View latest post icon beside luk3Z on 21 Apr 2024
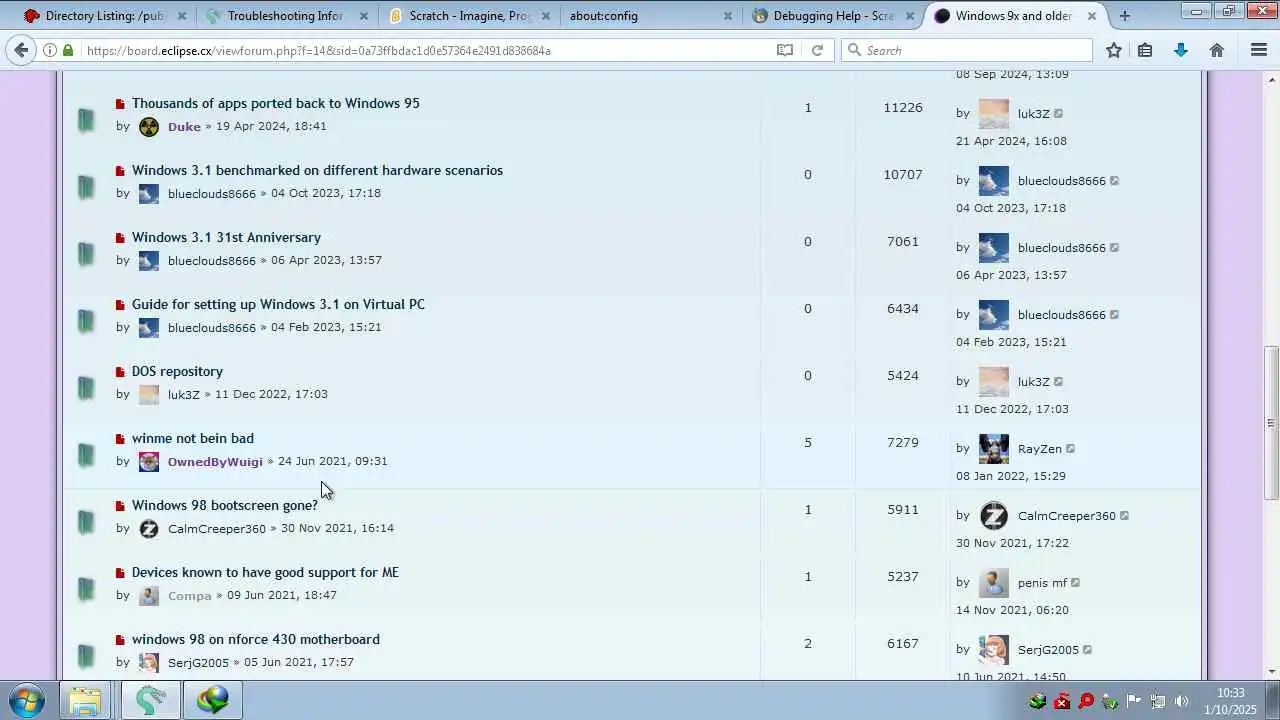Viewport: 1280px width, 720px height. (x=1058, y=114)
